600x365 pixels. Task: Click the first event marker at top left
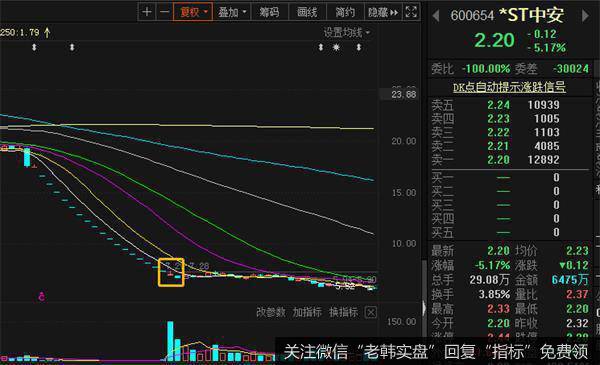(x=34, y=47)
